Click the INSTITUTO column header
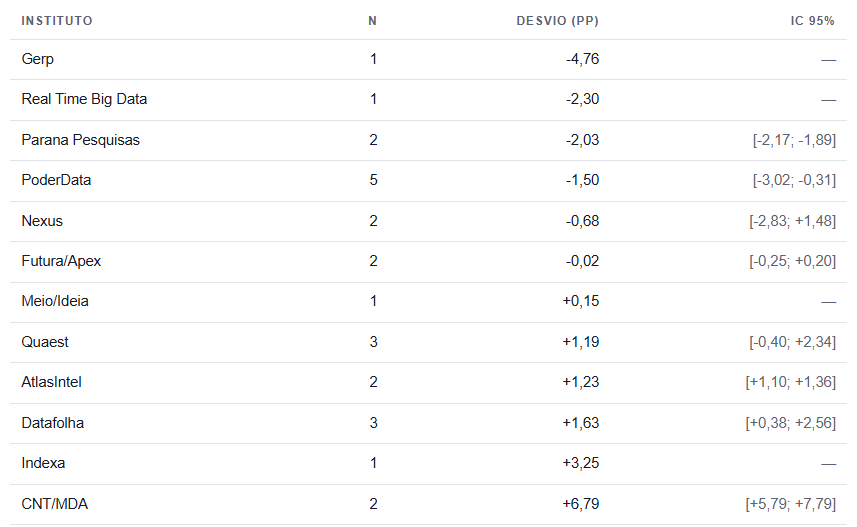The image size is (857, 527). pos(57,21)
